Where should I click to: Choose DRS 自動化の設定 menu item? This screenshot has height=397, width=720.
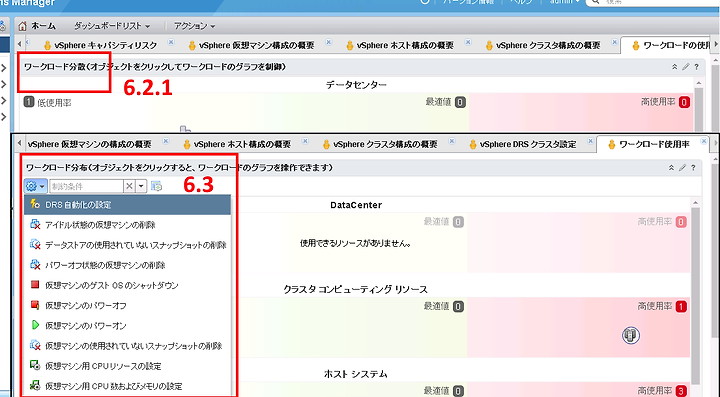pos(128,205)
